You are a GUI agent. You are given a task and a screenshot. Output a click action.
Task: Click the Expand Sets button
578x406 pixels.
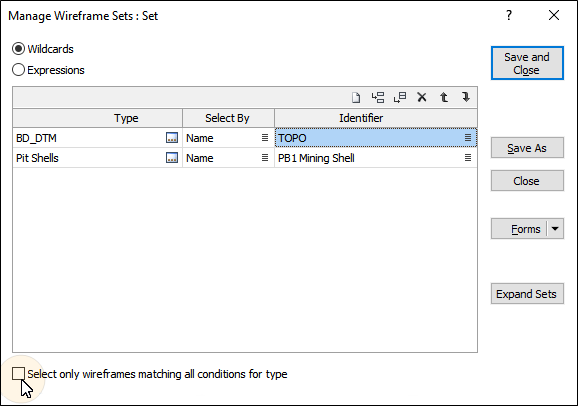pos(527,294)
